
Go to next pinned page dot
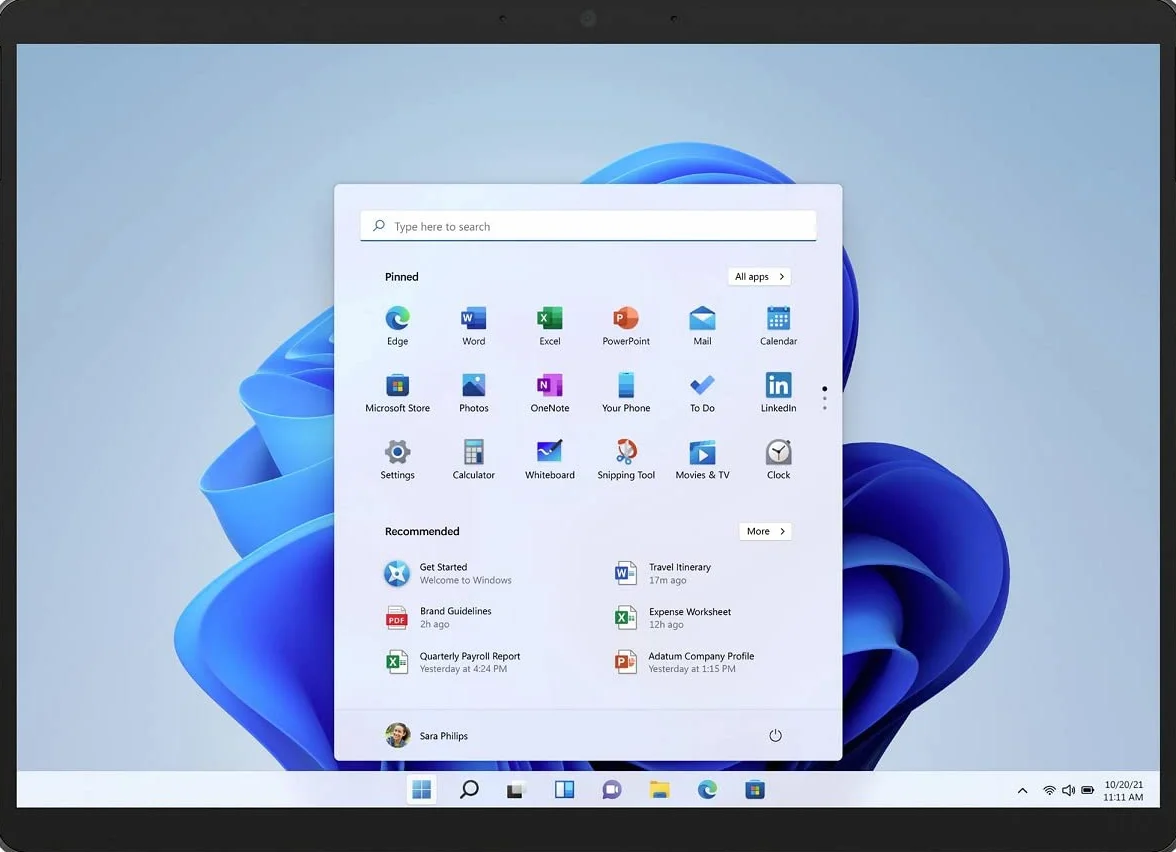(824, 398)
